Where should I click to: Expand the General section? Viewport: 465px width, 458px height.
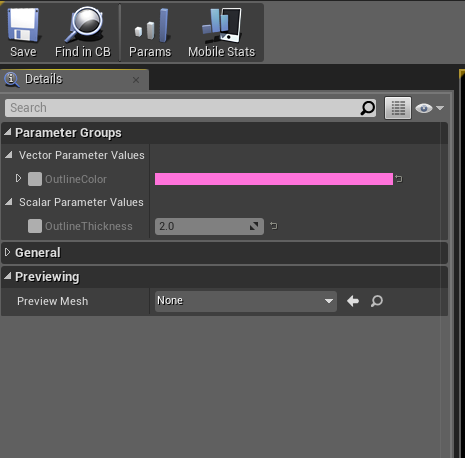(8, 252)
